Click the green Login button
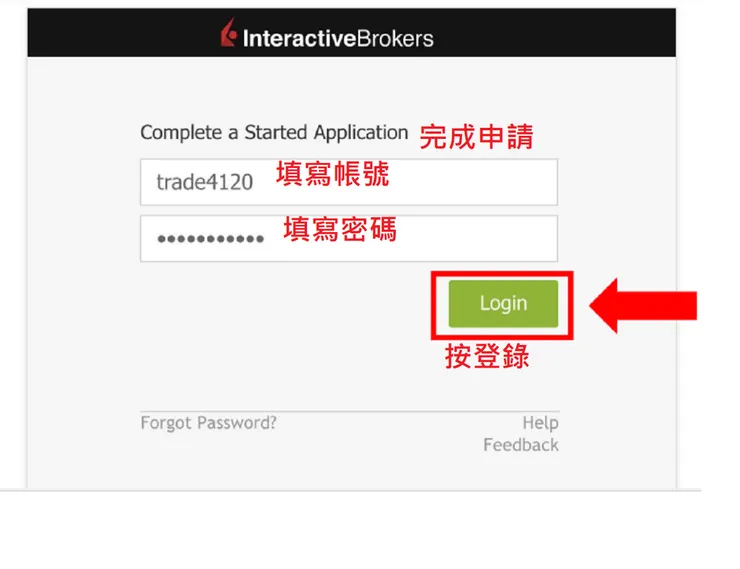This screenshot has height=569, width=740. 503,303
